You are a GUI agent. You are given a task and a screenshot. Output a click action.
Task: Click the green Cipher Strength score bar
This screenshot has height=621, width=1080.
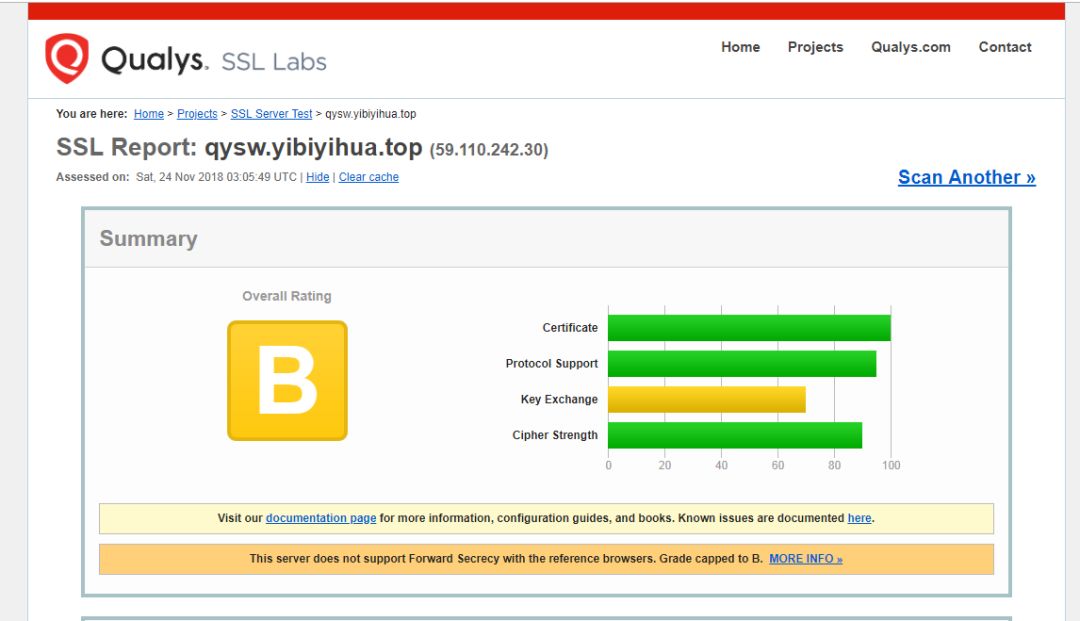pyautogui.click(x=735, y=435)
